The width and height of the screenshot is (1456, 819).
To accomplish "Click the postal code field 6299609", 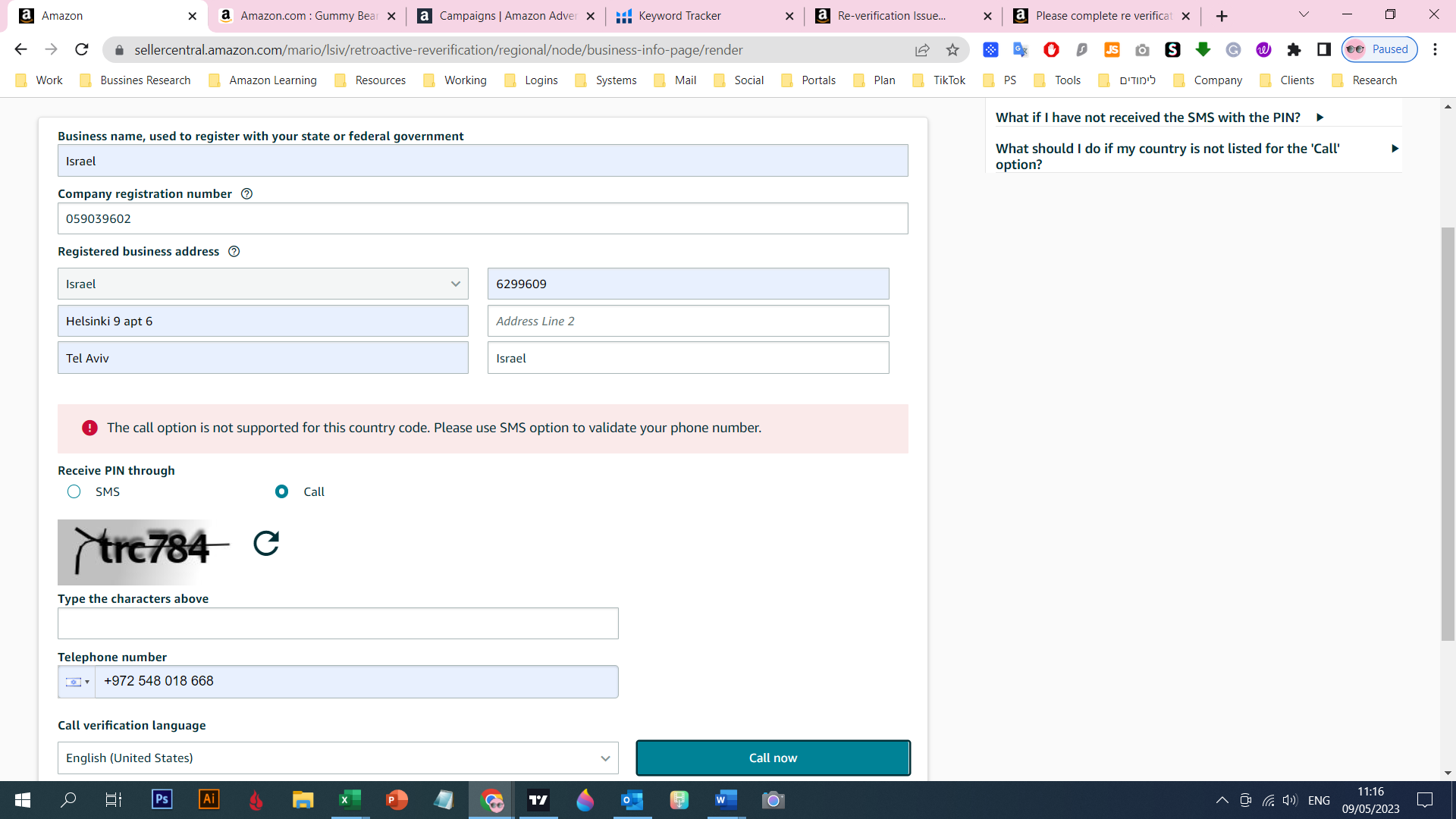I will tap(688, 284).
